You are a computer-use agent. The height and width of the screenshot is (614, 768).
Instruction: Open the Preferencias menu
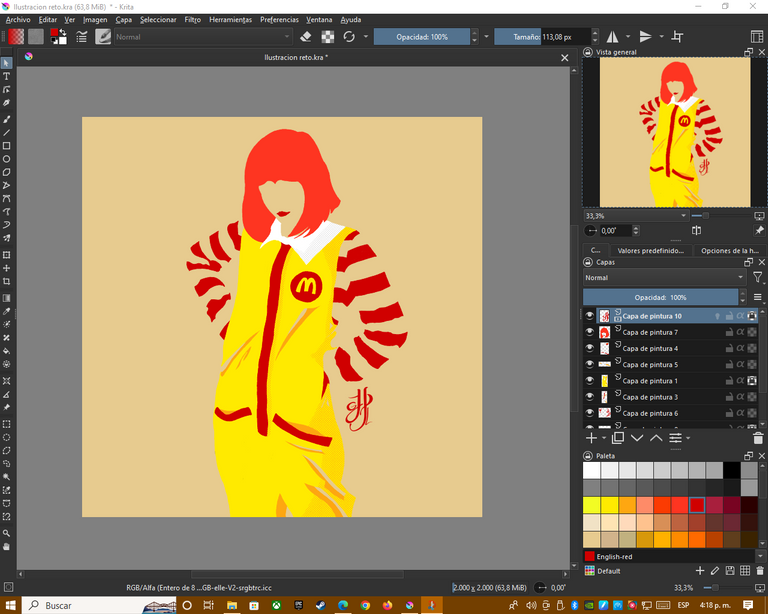point(279,20)
